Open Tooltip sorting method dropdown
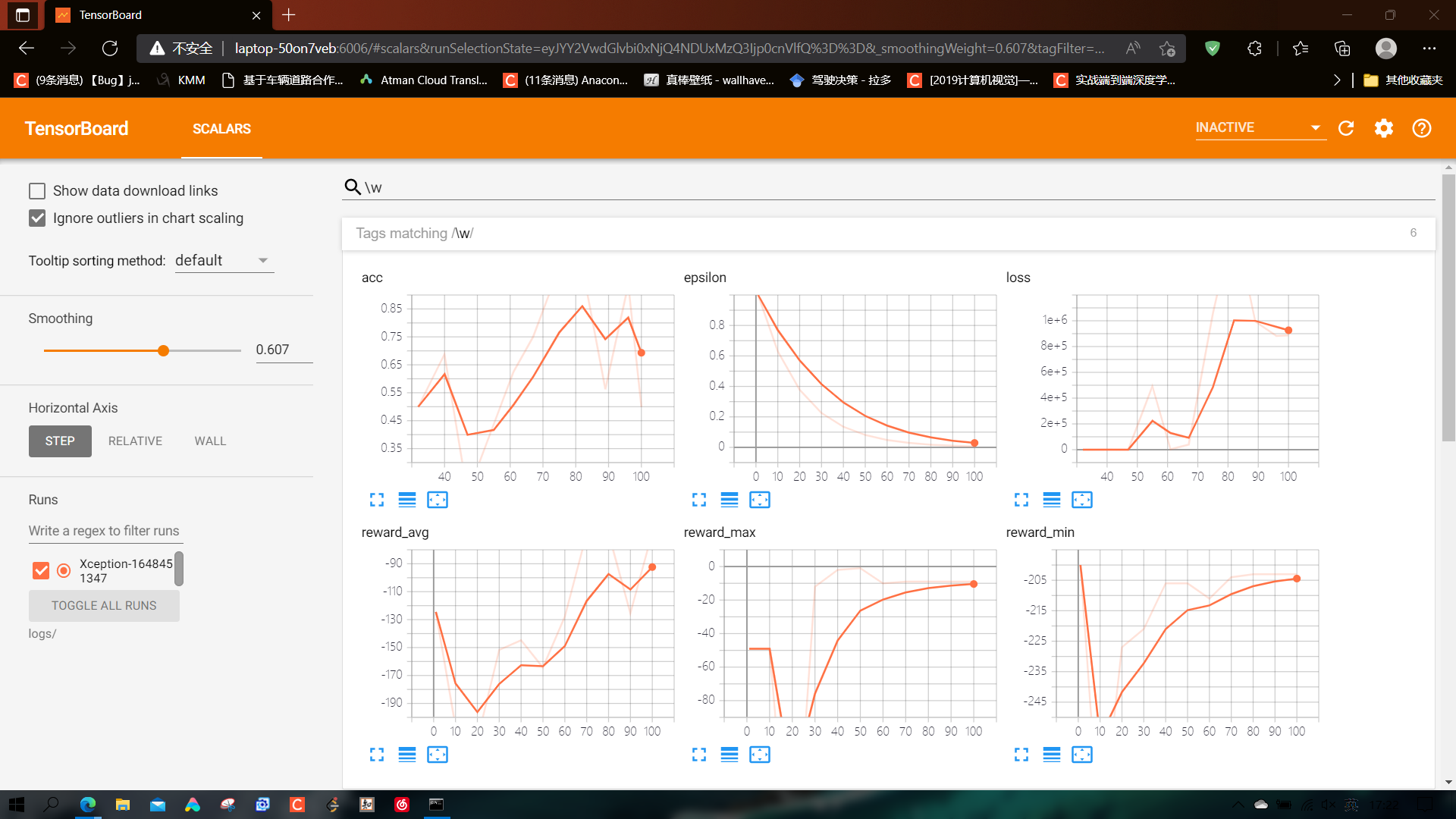 point(223,261)
